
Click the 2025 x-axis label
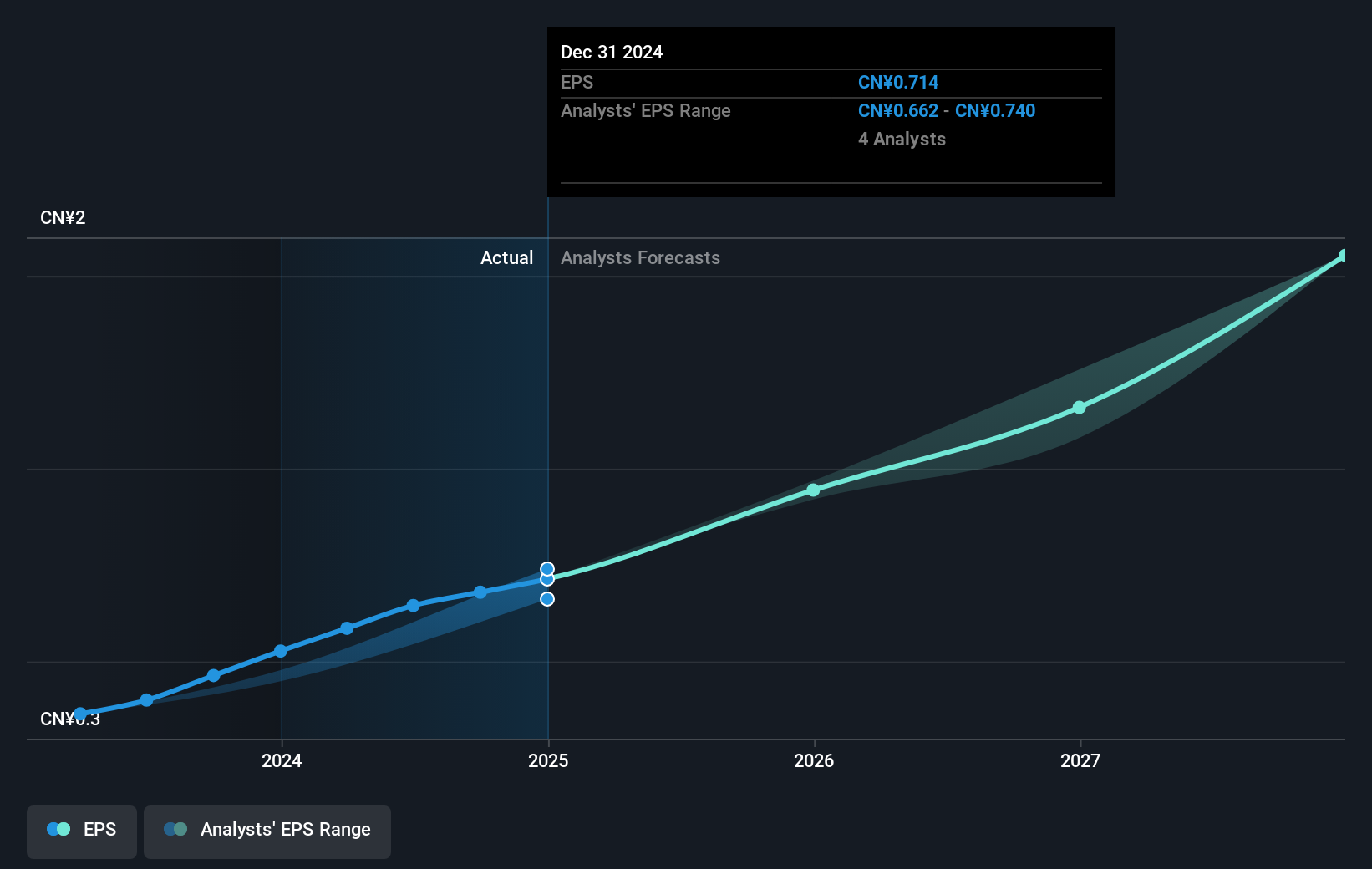548,760
